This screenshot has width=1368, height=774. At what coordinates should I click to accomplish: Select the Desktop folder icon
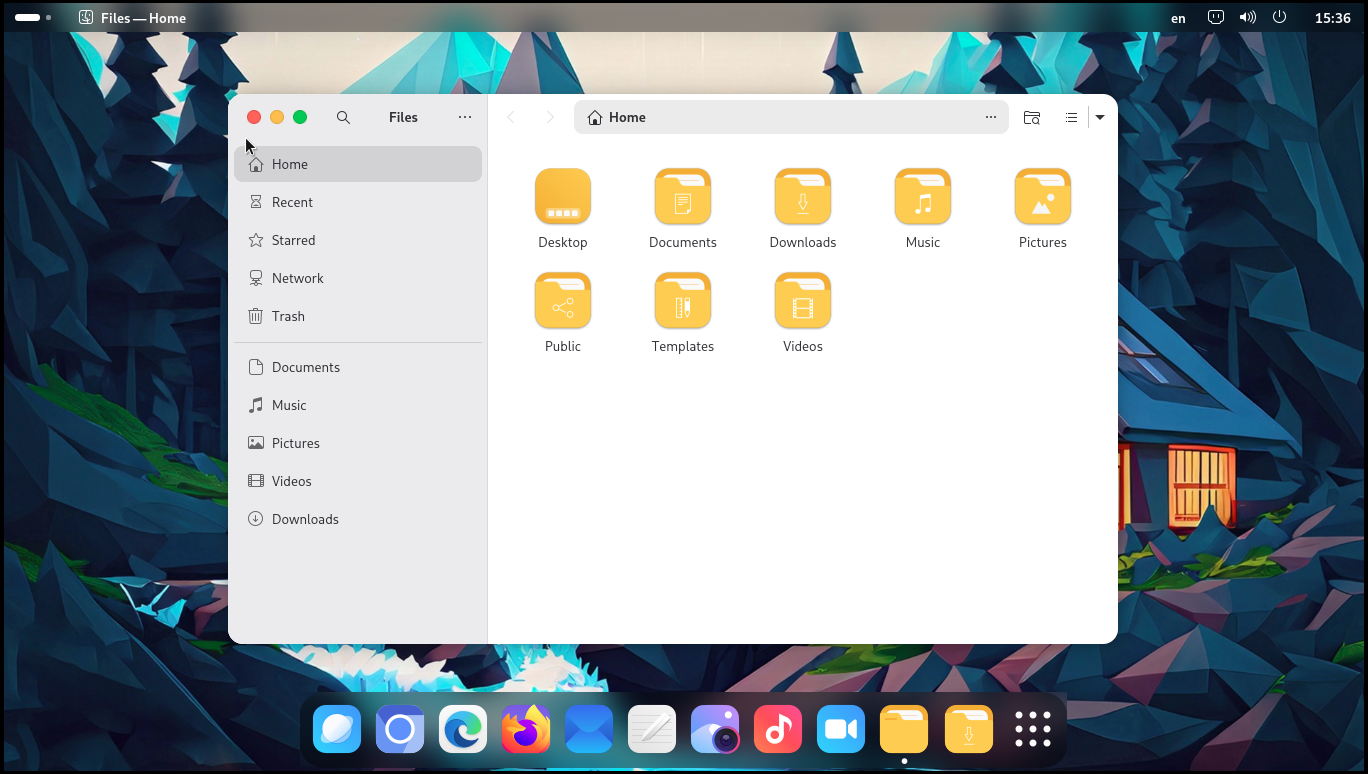[x=563, y=196]
